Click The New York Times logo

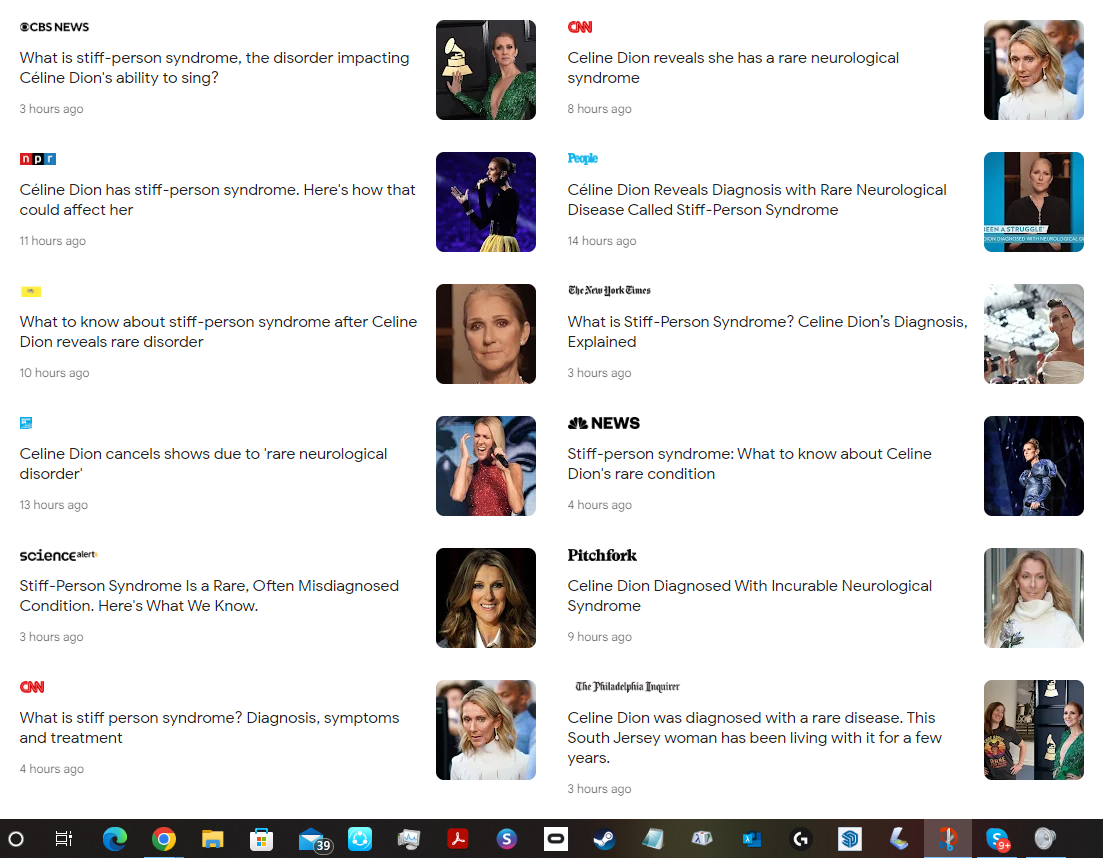coord(609,290)
